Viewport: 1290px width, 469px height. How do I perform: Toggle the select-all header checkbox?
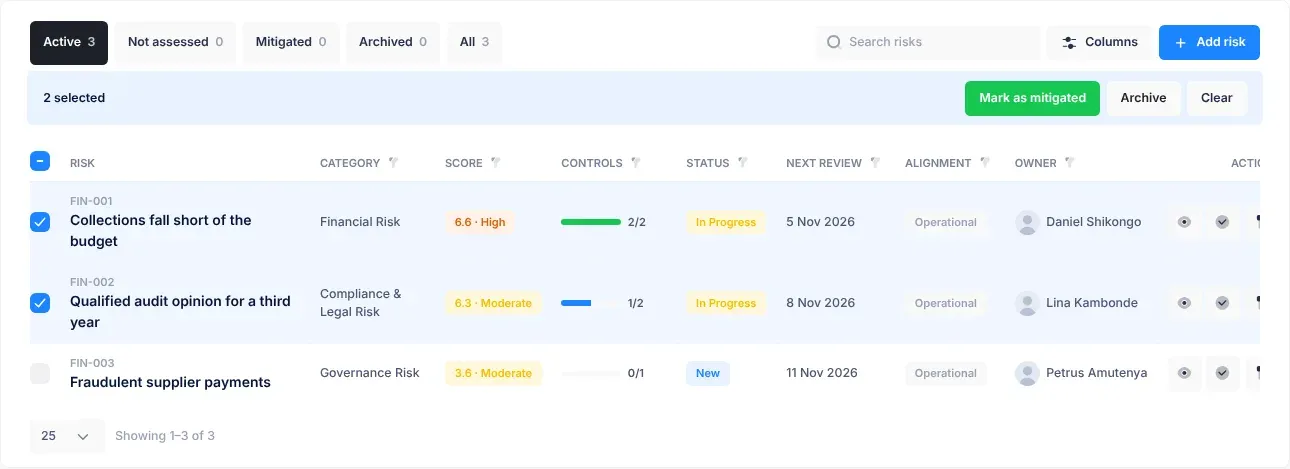coord(40,160)
